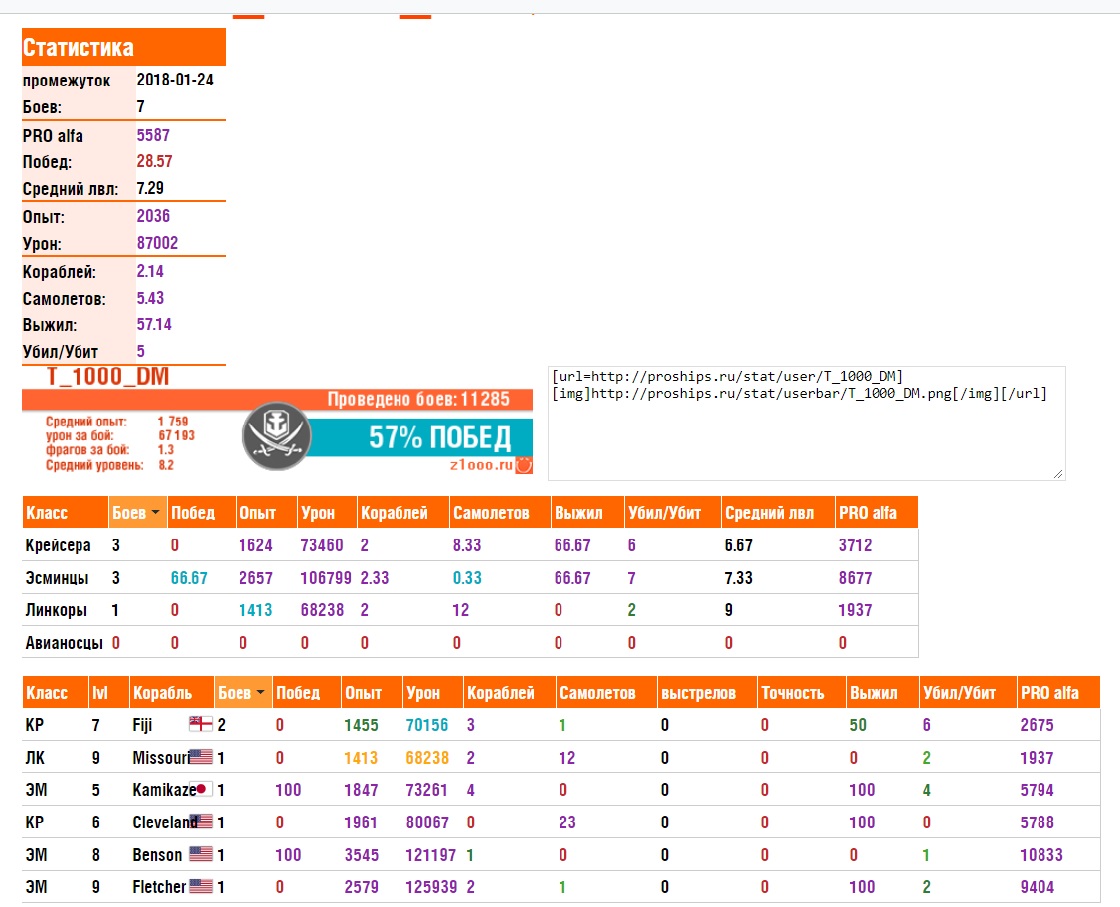Sort the class table by Опыт

tap(266, 513)
